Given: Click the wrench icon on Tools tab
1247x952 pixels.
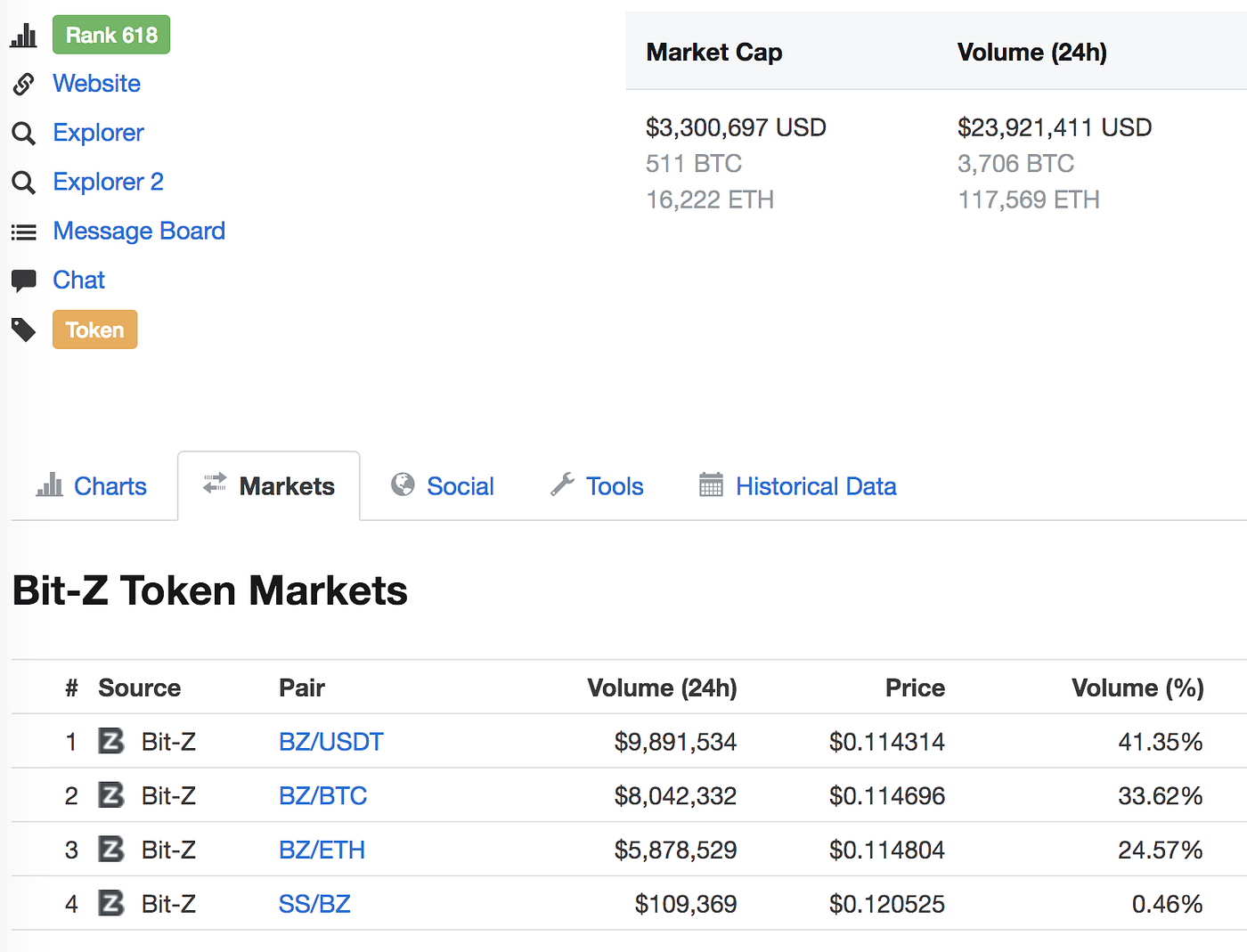Looking at the screenshot, I should coord(562,484).
